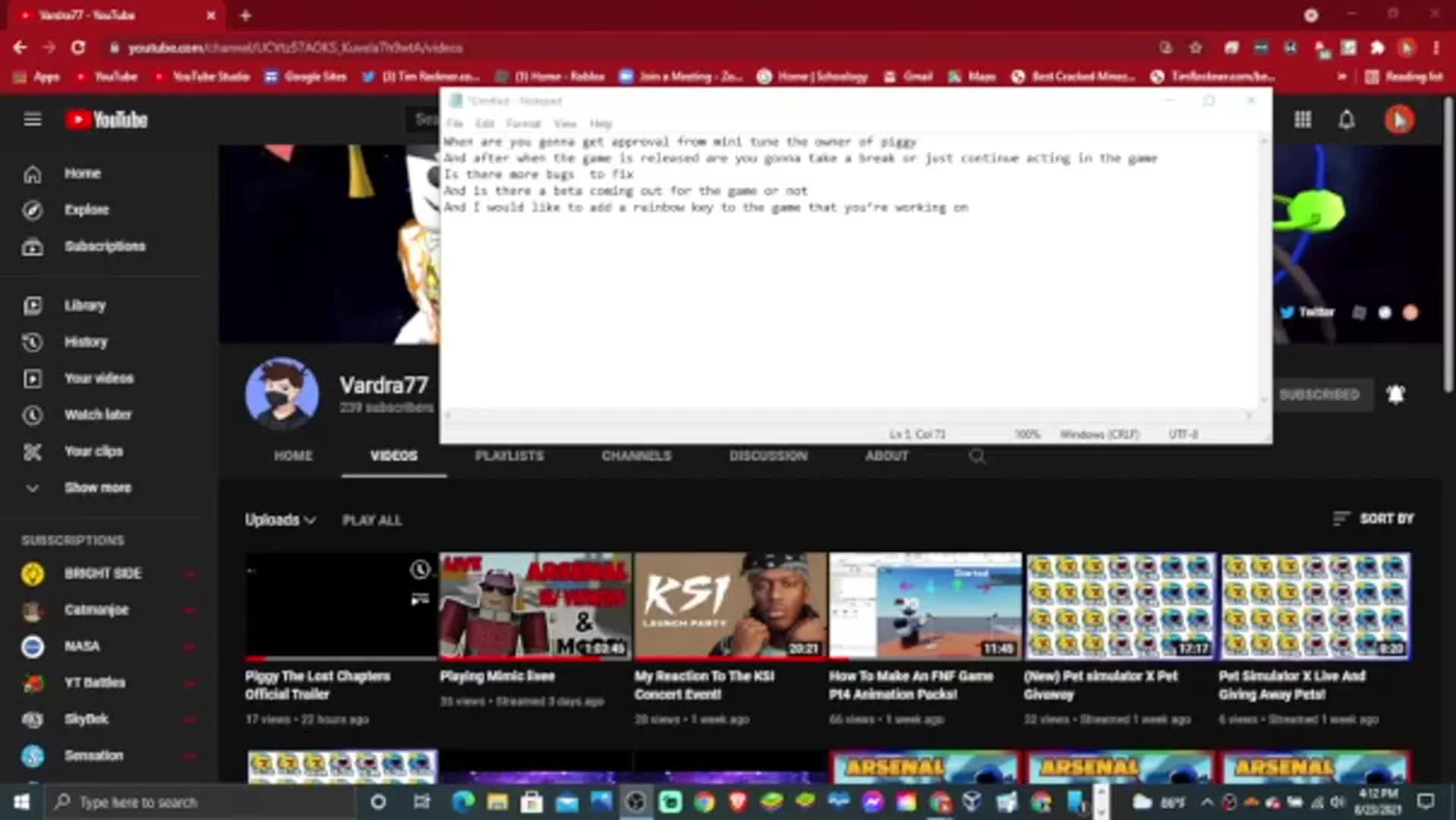Toggle notifications switch next to NASA
1456x820 pixels.
pos(188,646)
